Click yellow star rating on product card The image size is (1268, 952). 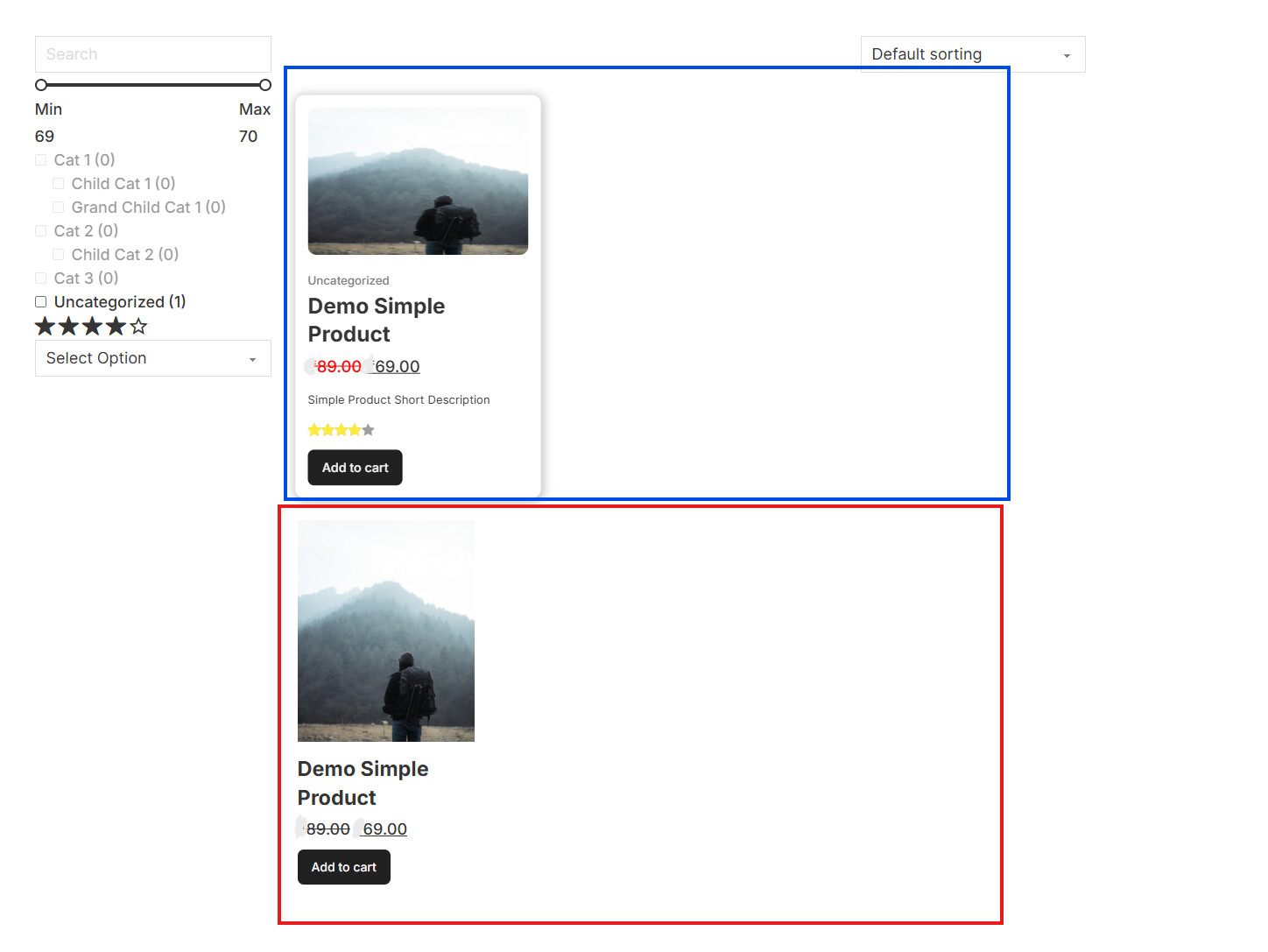pos(342,430)
